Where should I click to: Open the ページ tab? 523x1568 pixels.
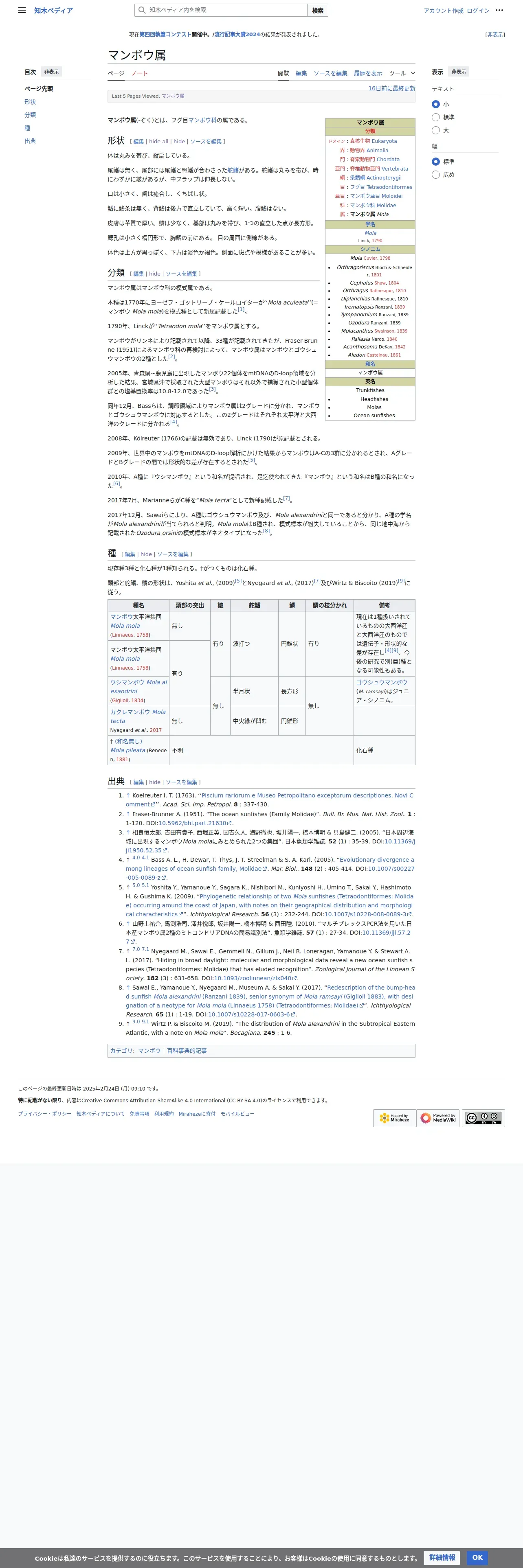point(116,73)
